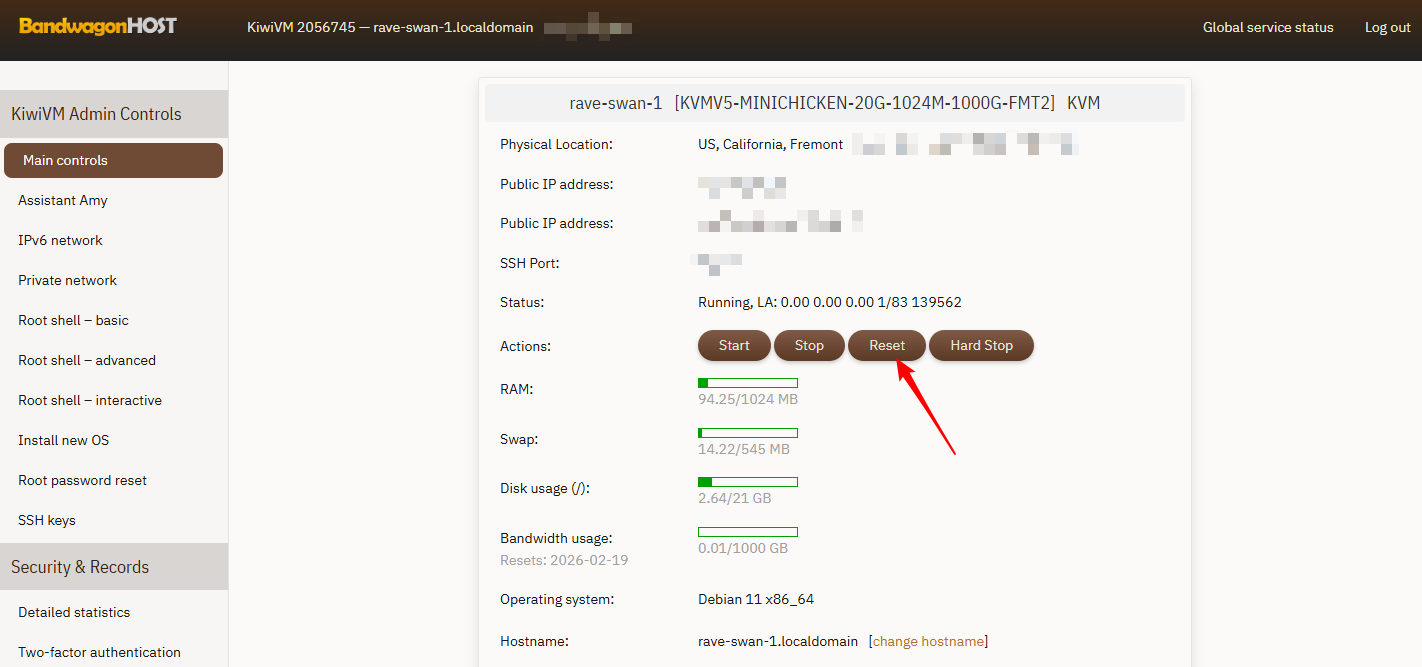Open Root shell – advanced
The height and width of the screenshot is (667, 1422).
tap(87, 360)
